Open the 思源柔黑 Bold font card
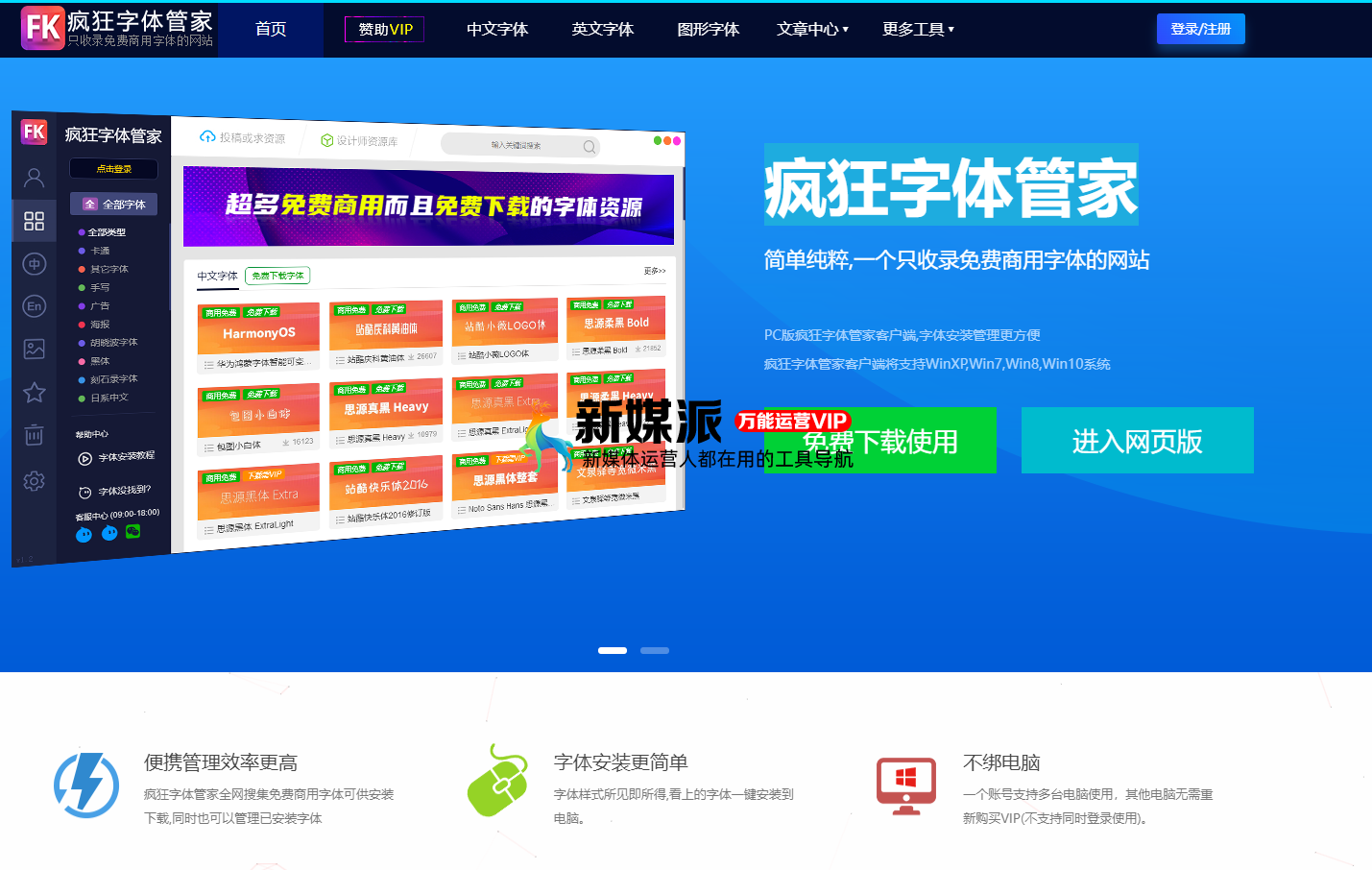 point(616,327)
